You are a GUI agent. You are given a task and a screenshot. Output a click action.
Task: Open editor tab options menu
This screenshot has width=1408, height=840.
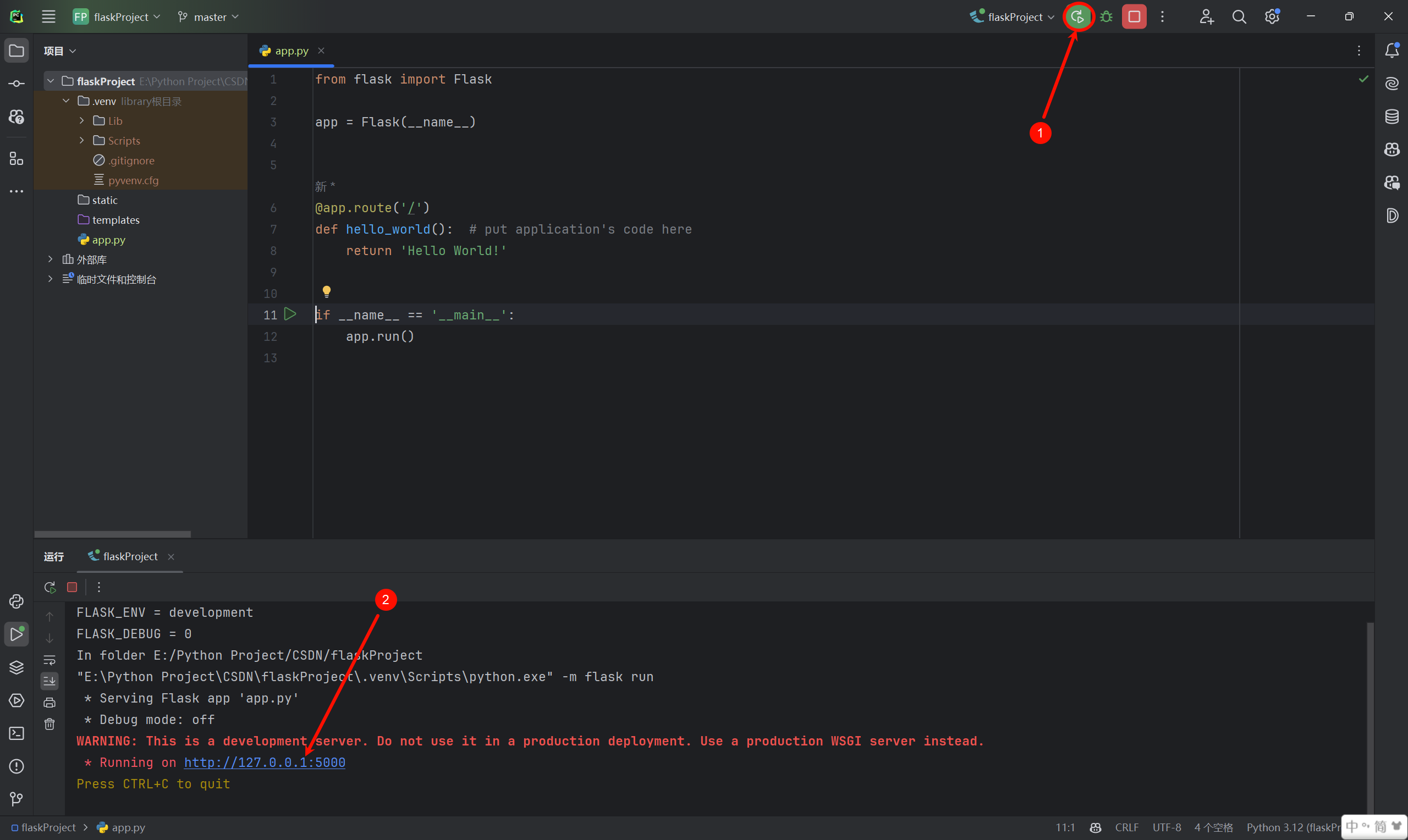[x=1358, y=51]
